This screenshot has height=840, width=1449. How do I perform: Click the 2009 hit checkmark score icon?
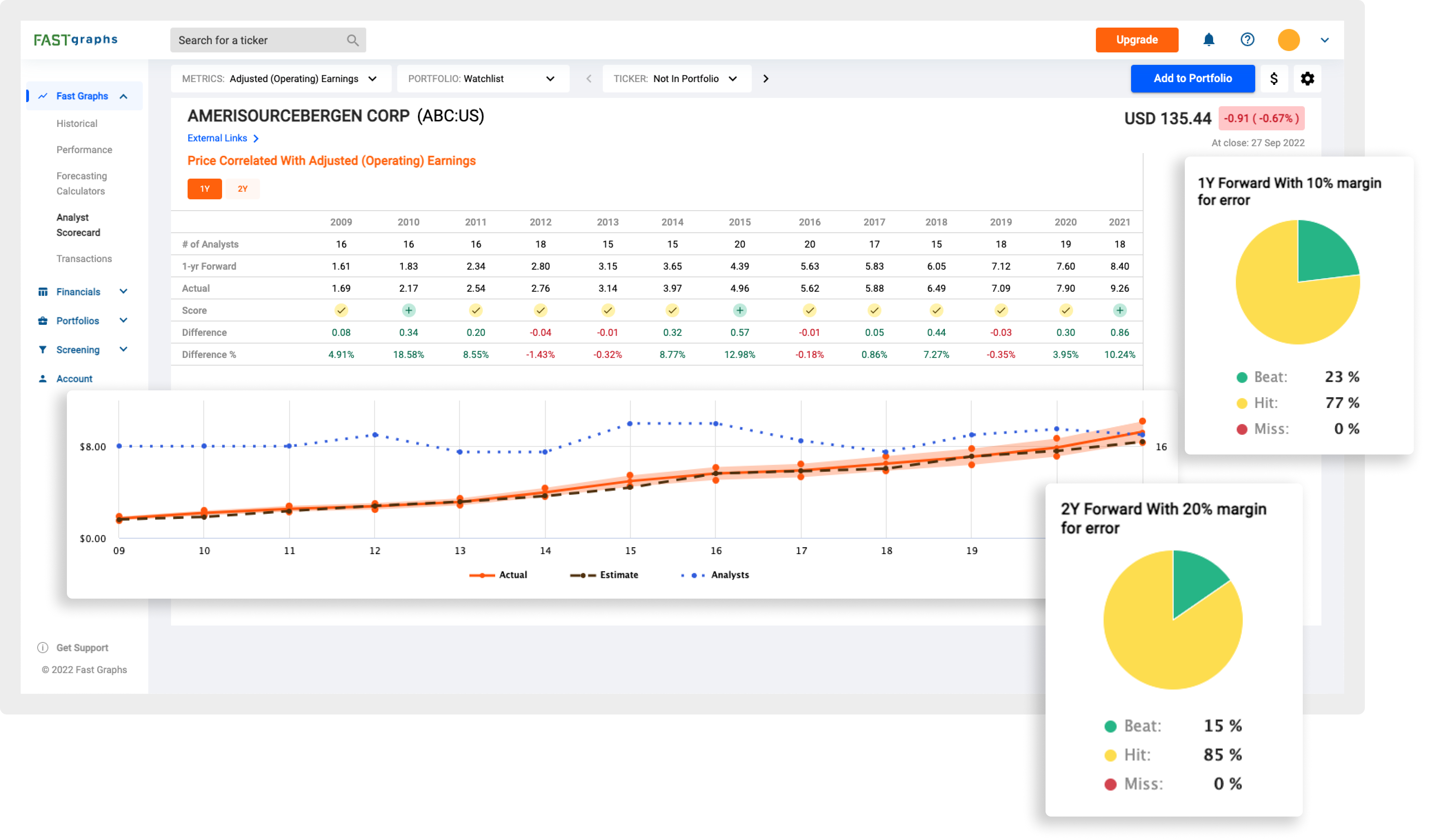341,310
